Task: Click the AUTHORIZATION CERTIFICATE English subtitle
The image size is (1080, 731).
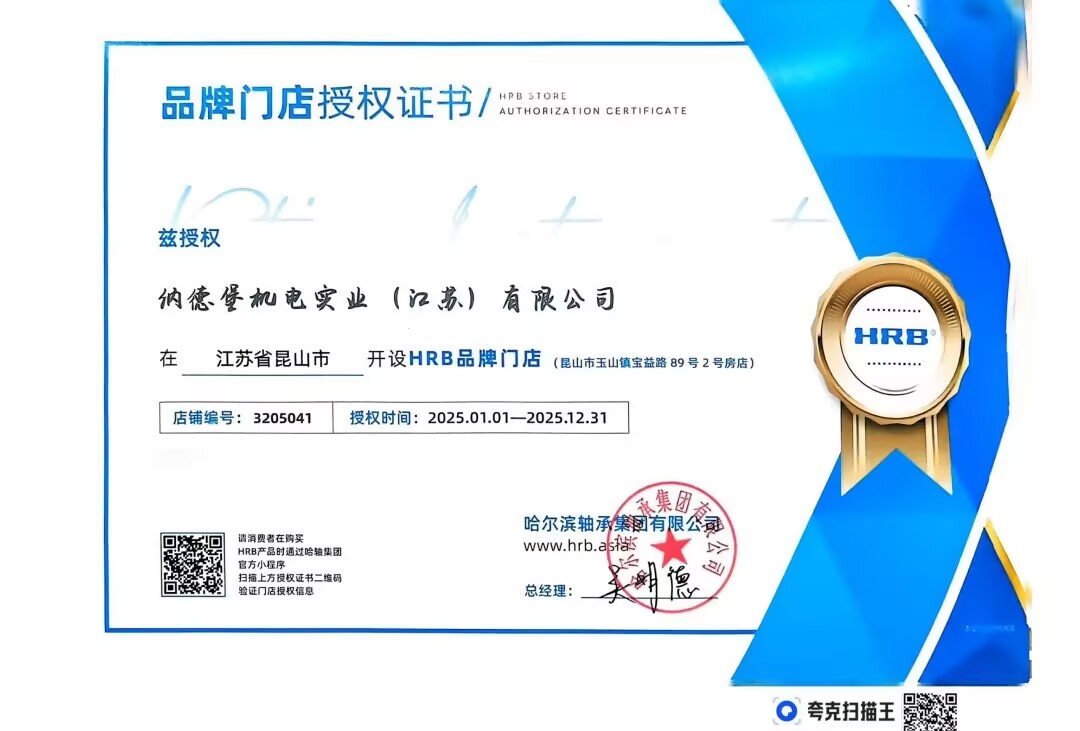Action: point(592,110)
